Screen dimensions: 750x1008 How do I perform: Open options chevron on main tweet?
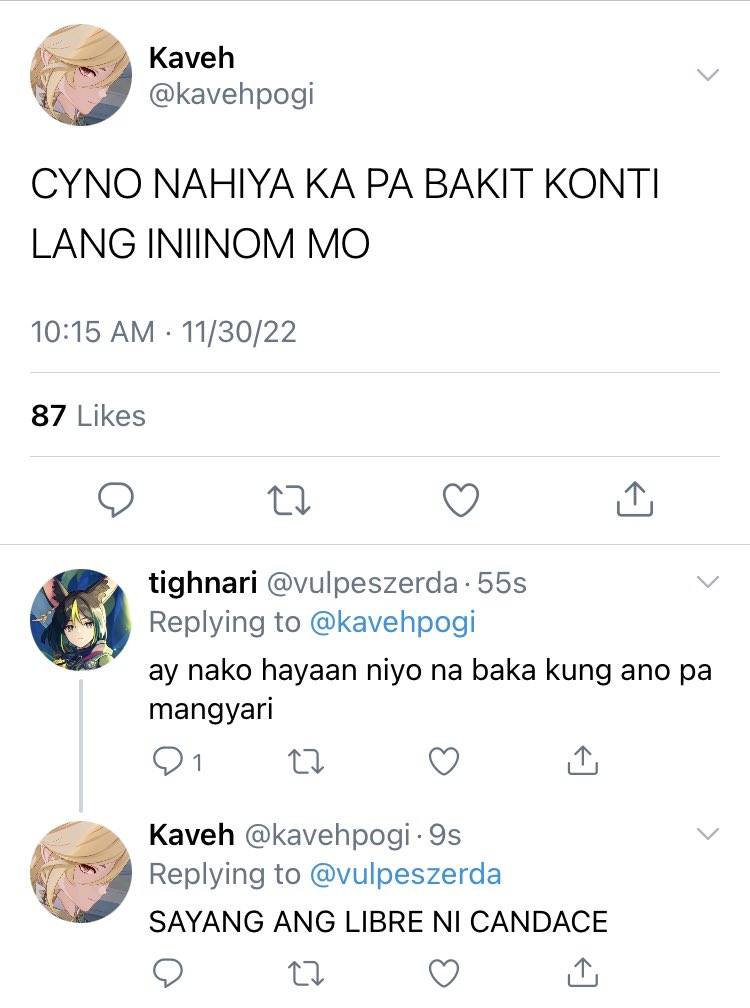coord(708,75)
